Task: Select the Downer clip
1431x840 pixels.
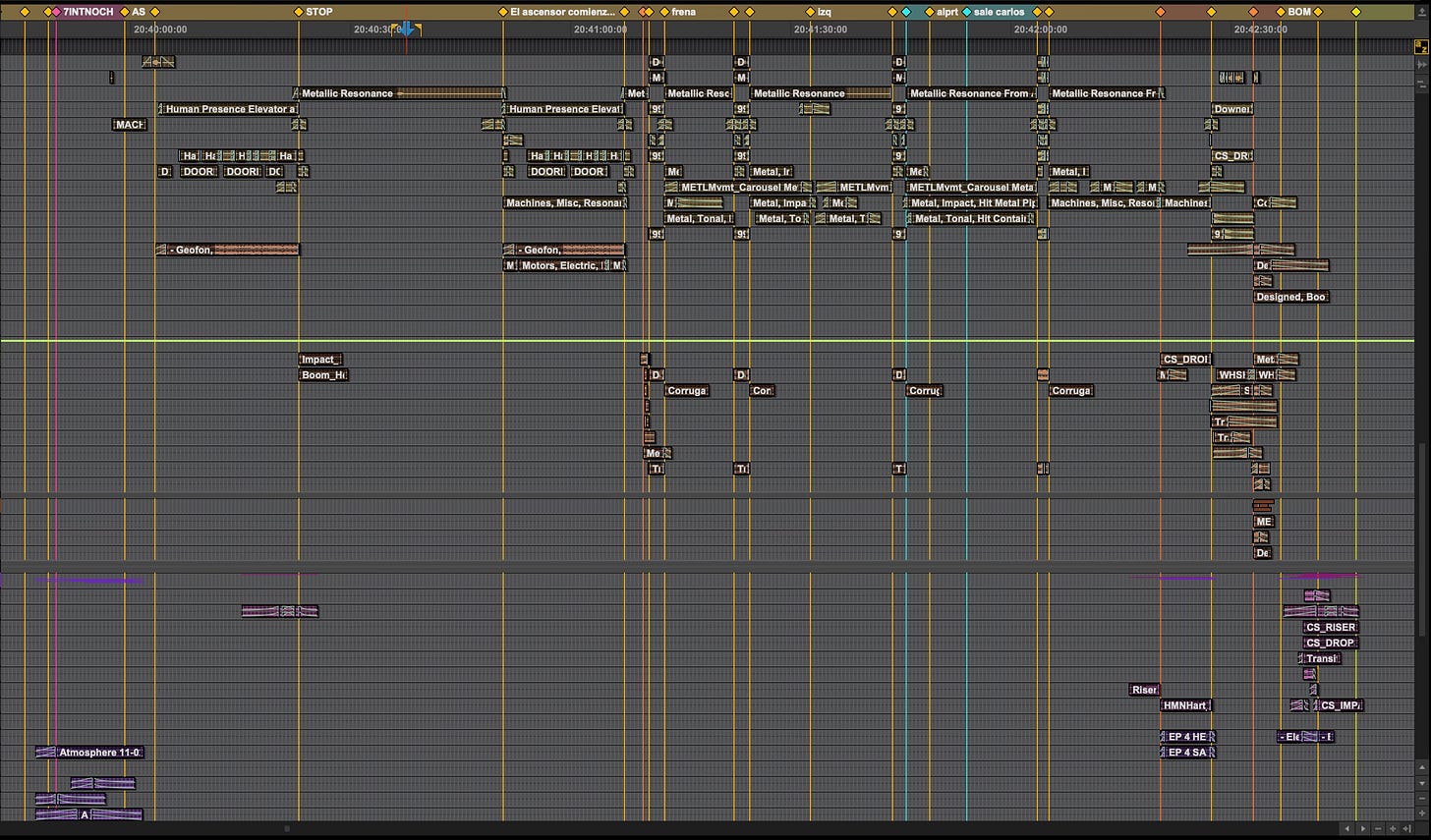Action: [1231, 109]
